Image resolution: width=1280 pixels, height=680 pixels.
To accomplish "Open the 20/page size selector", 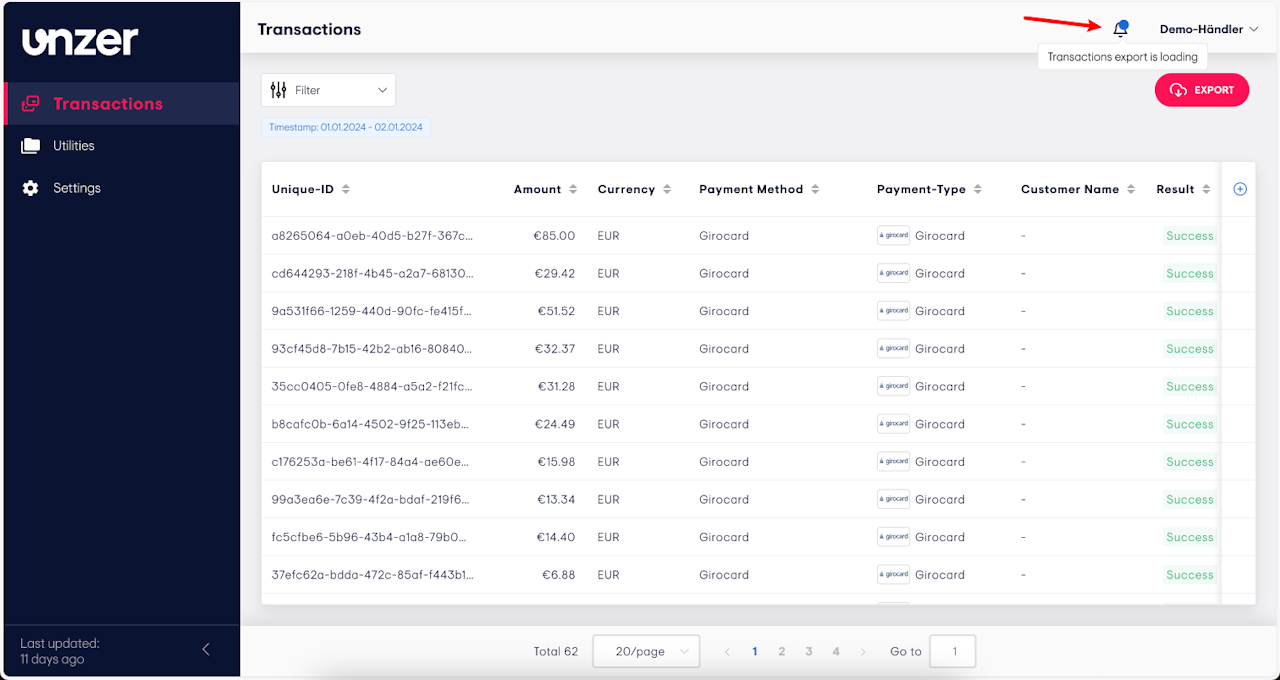I will pos(646,652).
